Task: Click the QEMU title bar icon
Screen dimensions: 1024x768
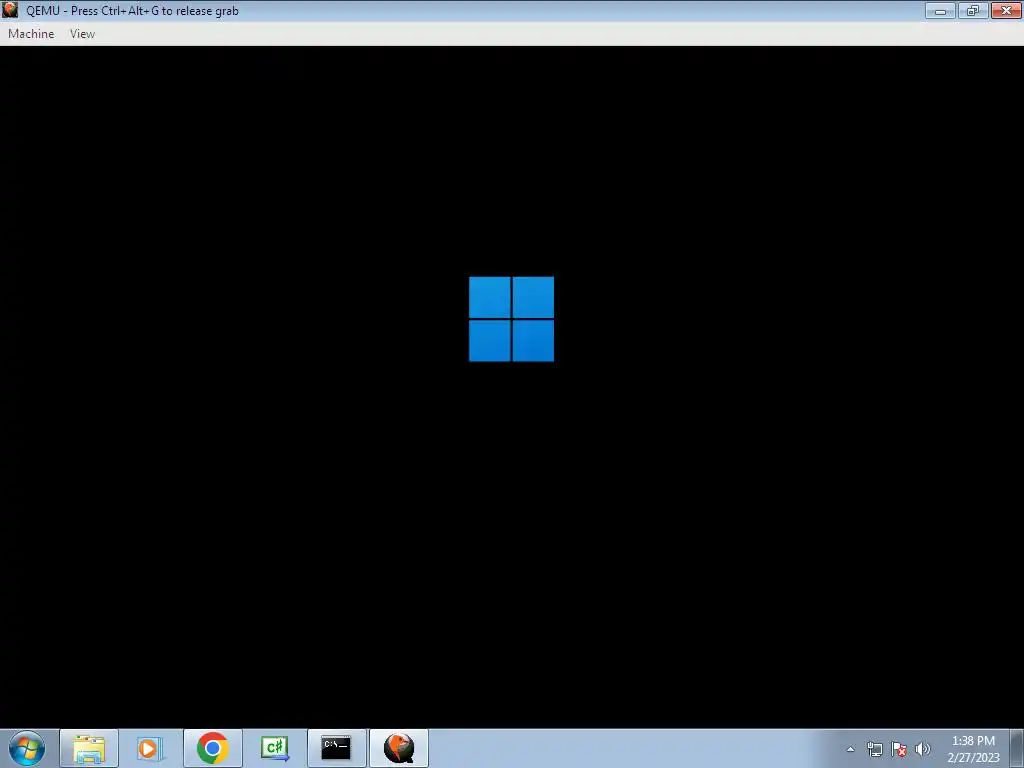Action: [x=10, y=10]
